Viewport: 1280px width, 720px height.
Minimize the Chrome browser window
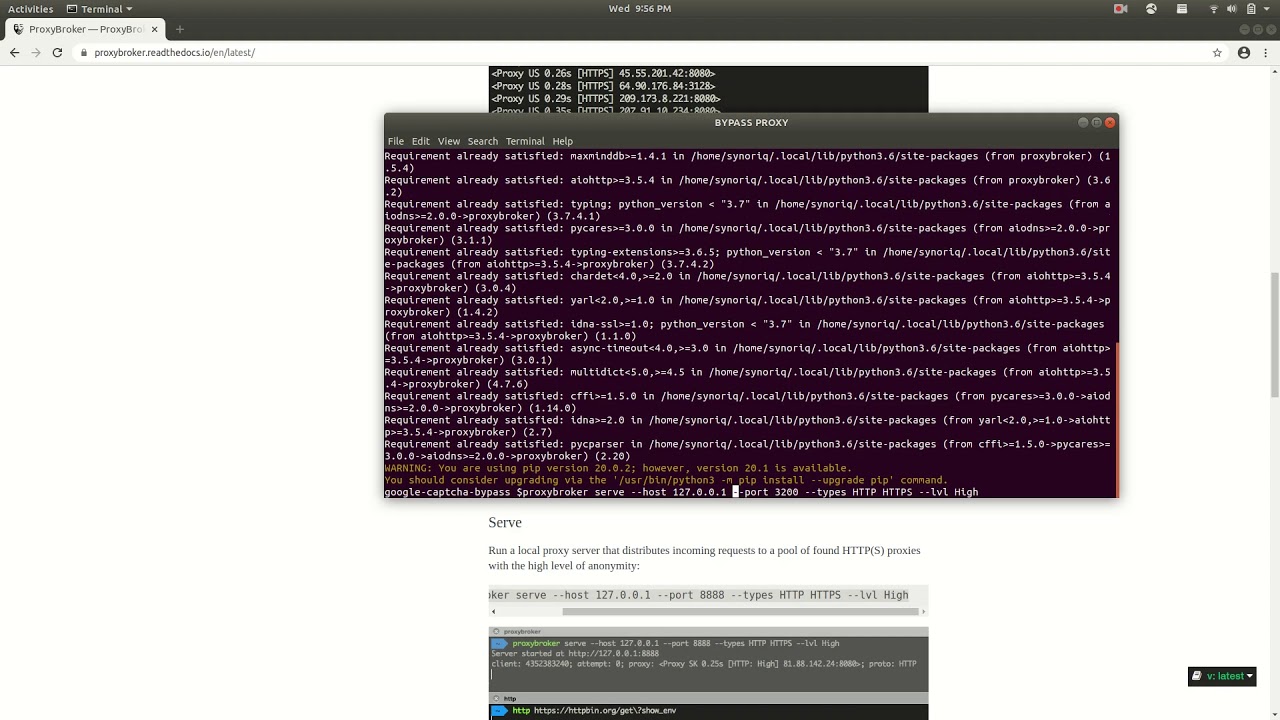pyautogui.click(x=1244, y=29)
